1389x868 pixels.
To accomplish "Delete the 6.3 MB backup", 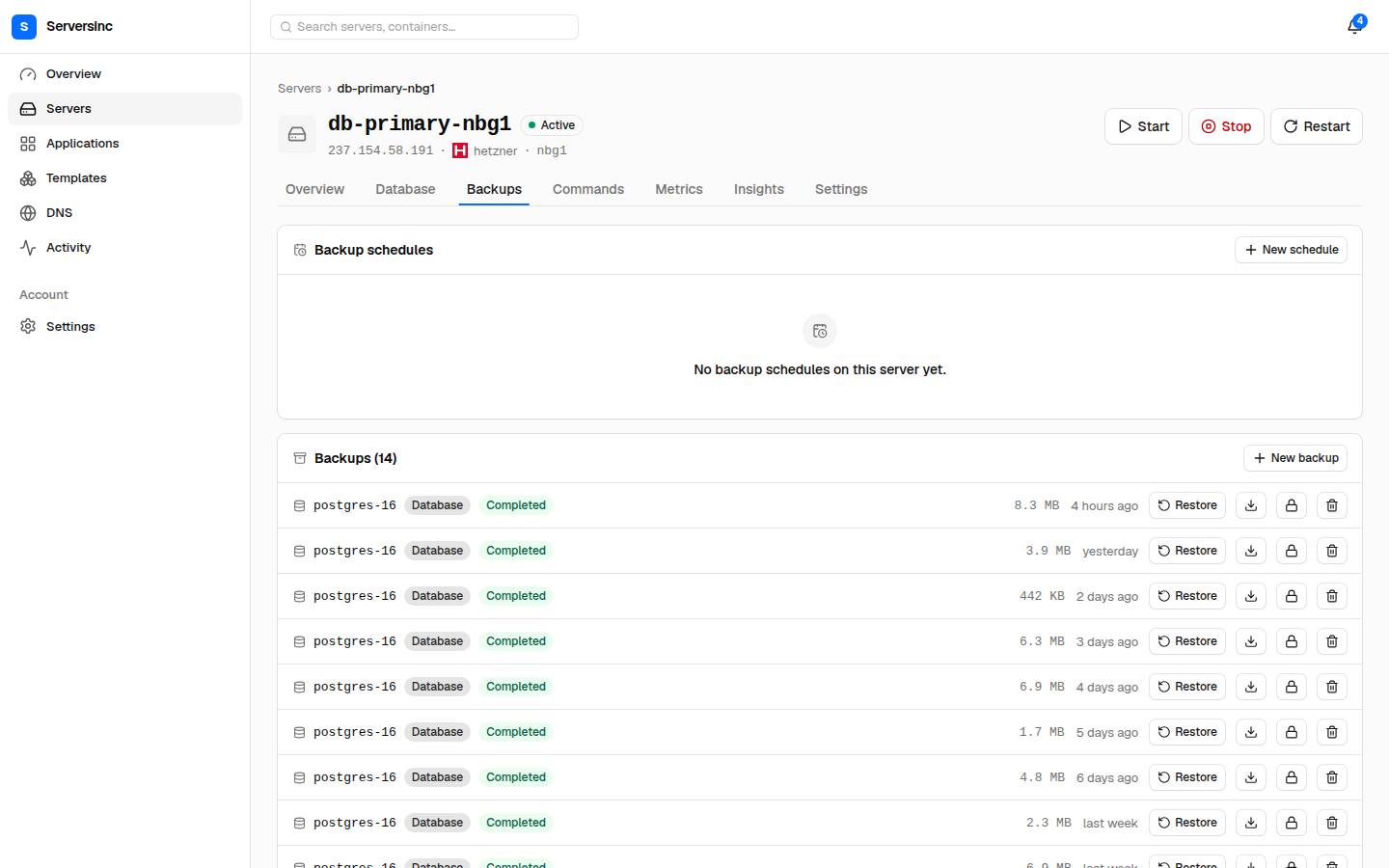I will pos(1332,641).
